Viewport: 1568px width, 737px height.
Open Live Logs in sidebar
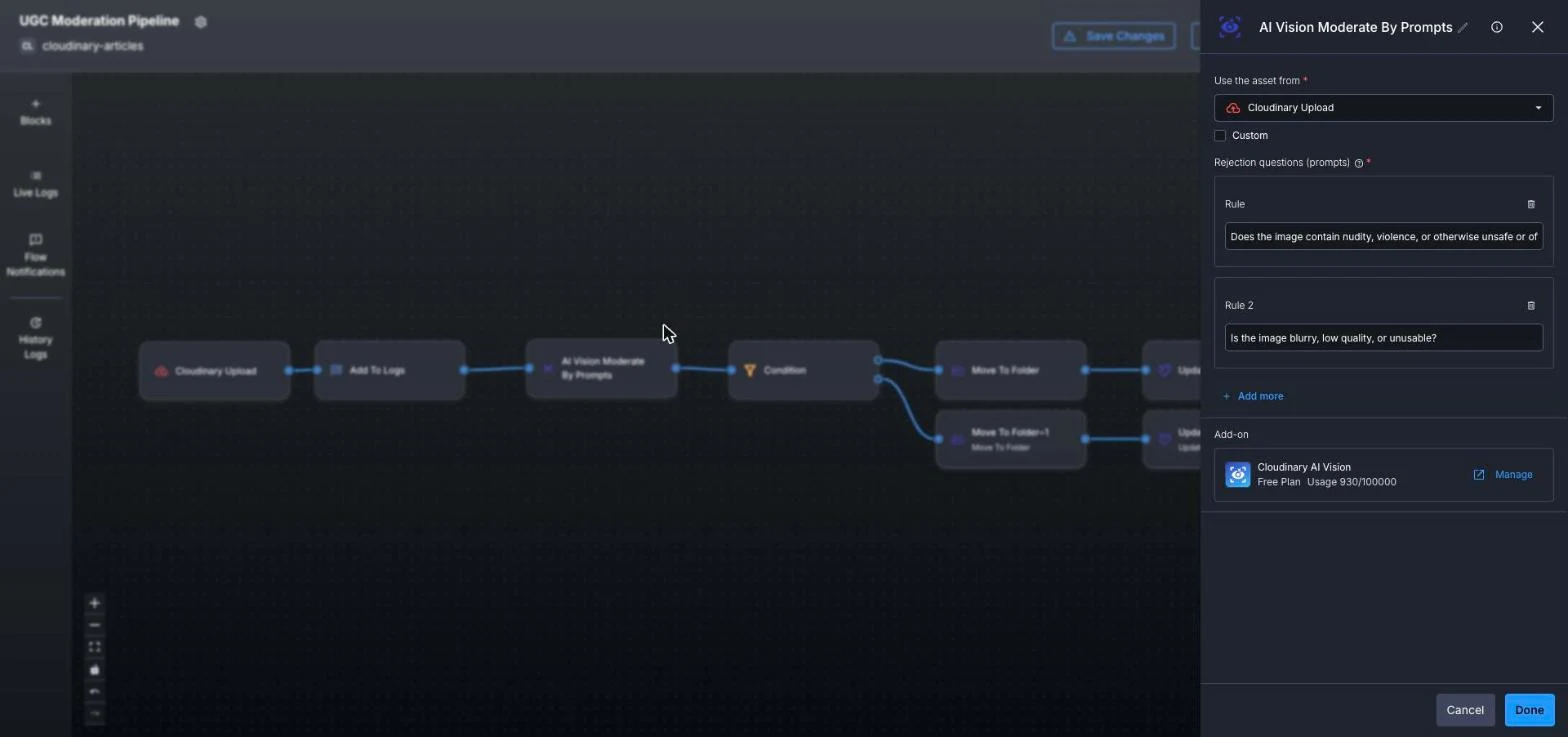pyautogui.click(x=35, y=184)
